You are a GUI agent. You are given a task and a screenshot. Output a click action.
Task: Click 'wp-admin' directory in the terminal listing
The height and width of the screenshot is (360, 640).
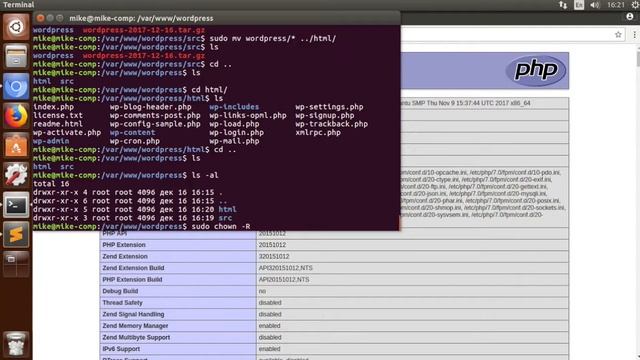coord(51,141)
